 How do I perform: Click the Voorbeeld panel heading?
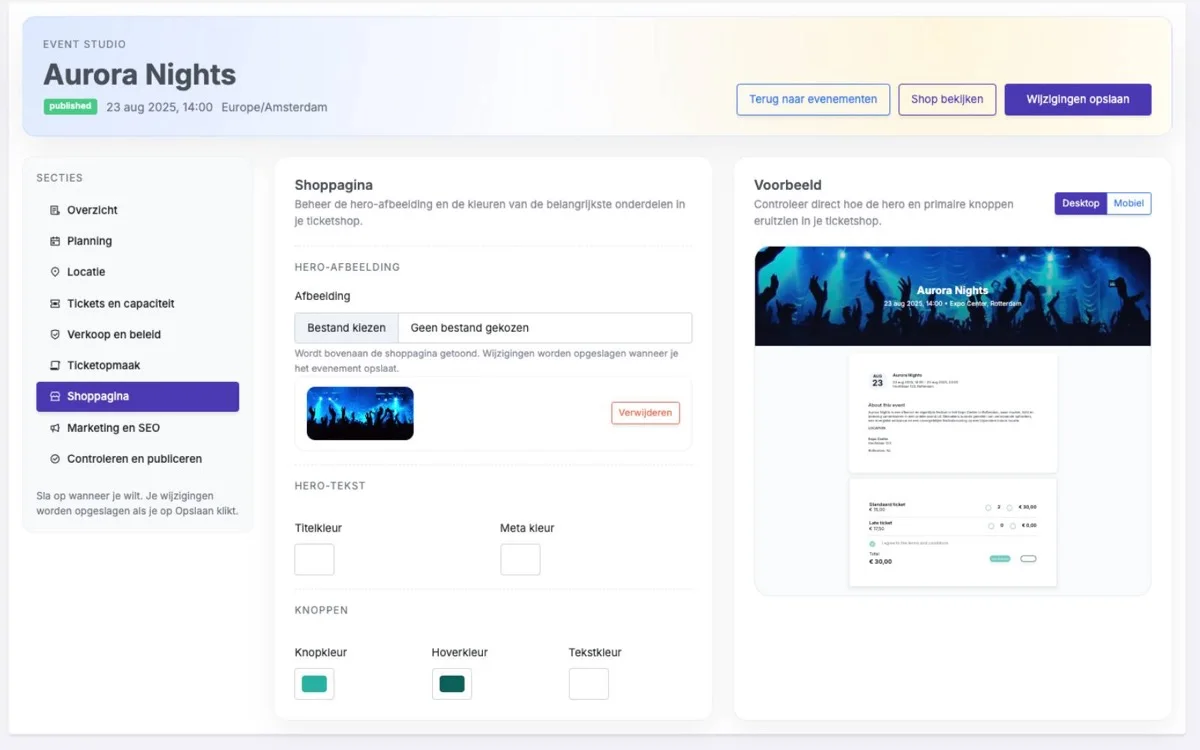788,185
